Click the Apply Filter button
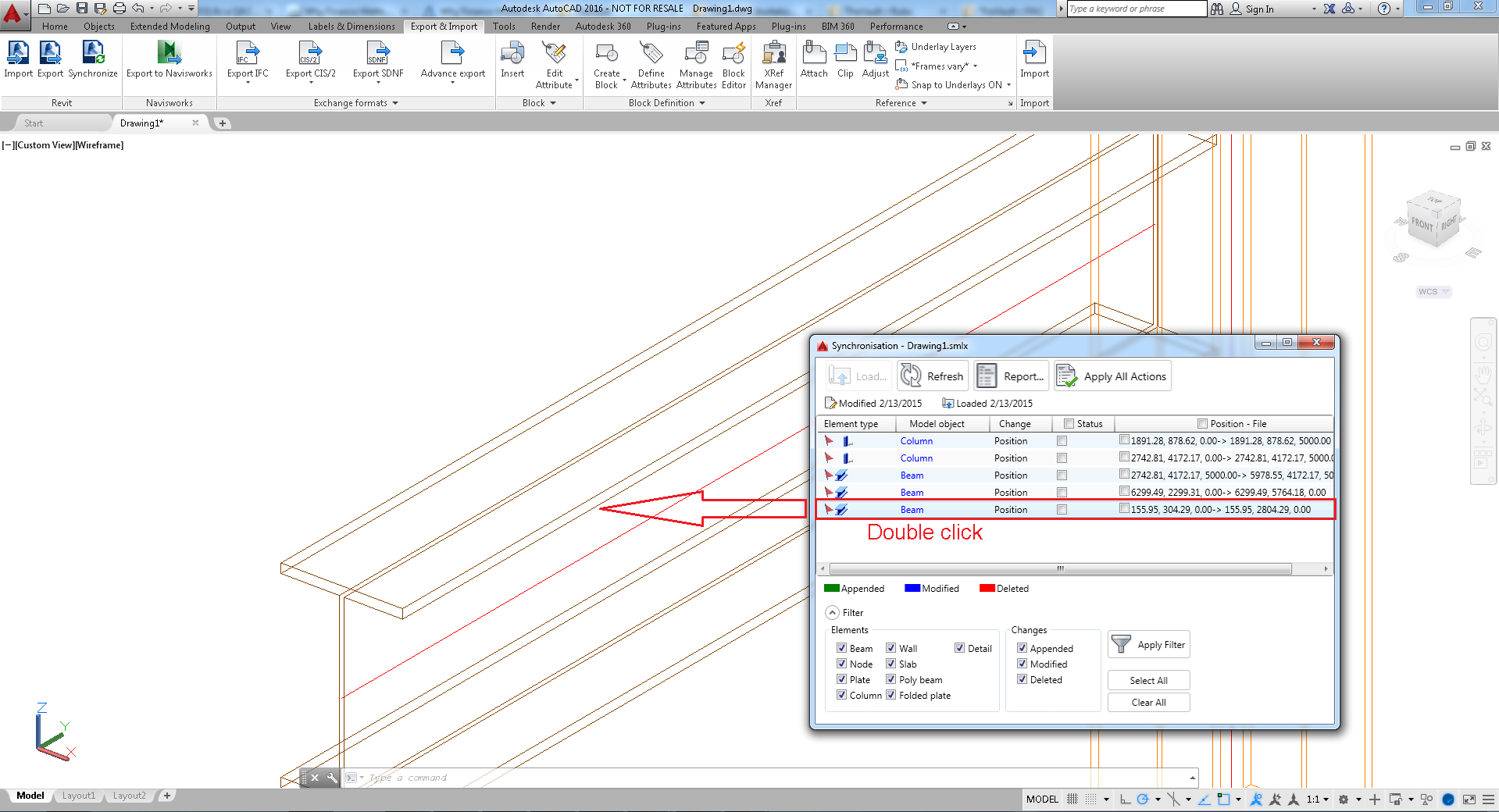 coord(1148,645)
